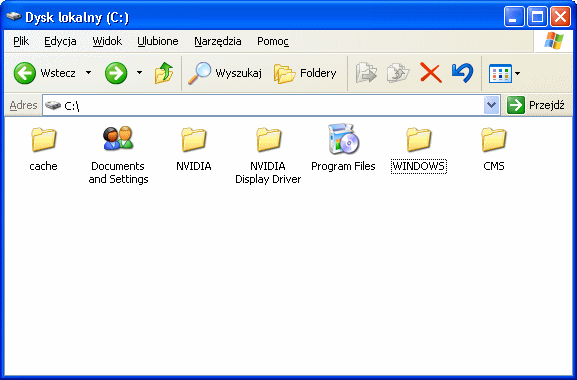577x380 pixels.
Task: Open the Pomoc menu
Action: 273,41
